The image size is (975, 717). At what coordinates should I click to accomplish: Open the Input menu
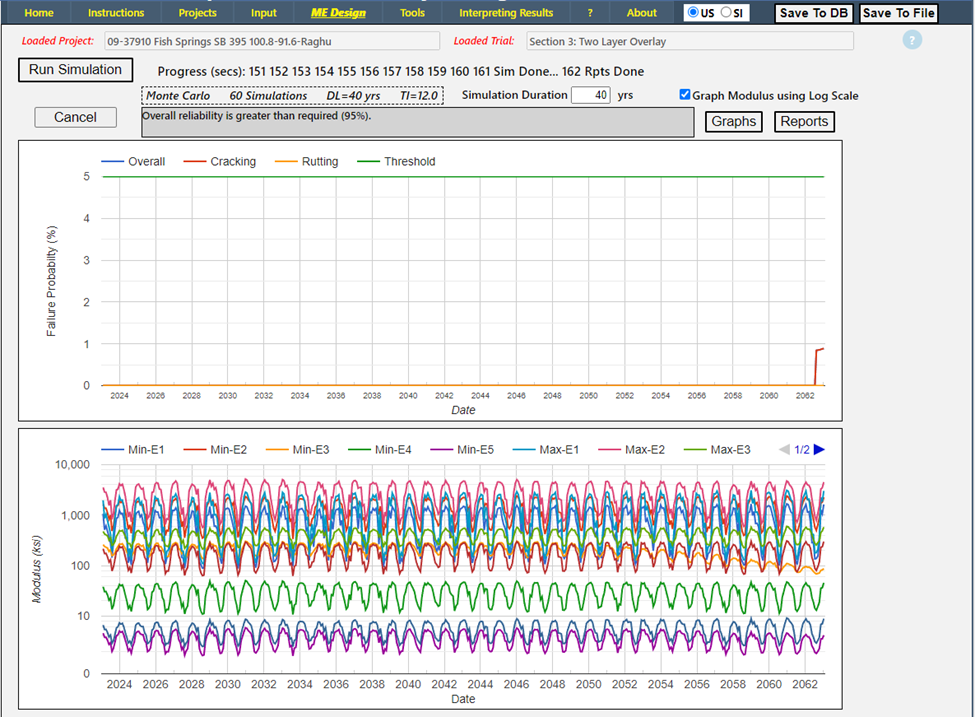(264, 13)
